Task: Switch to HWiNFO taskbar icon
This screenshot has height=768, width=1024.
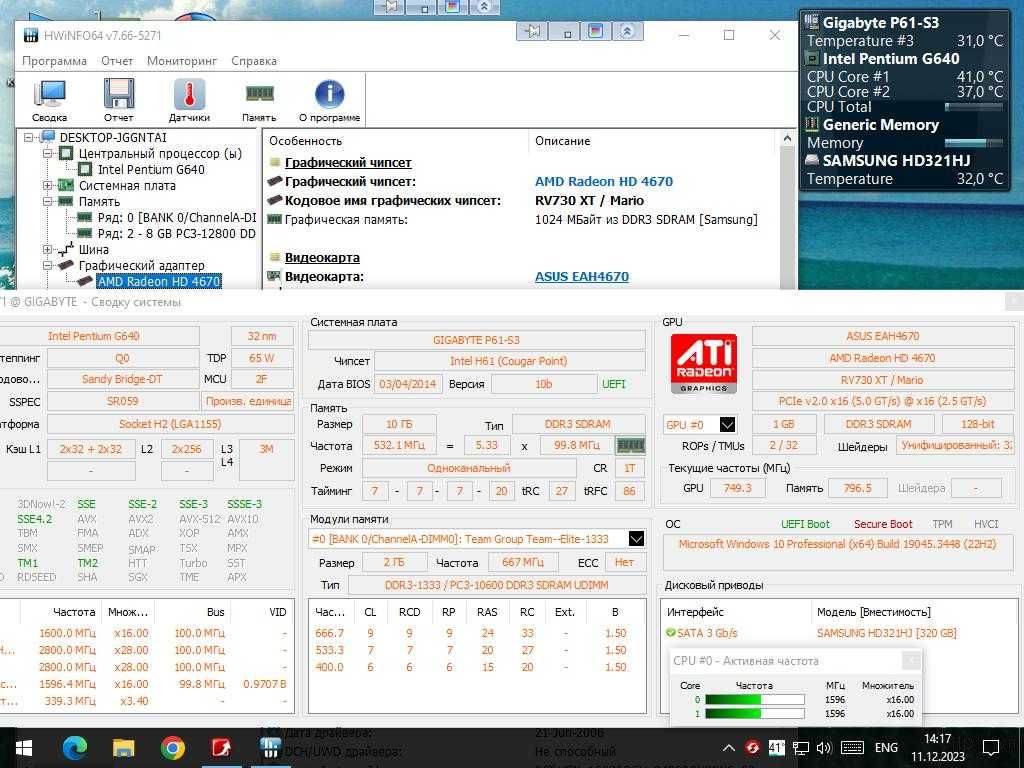Action: [270, 748]
